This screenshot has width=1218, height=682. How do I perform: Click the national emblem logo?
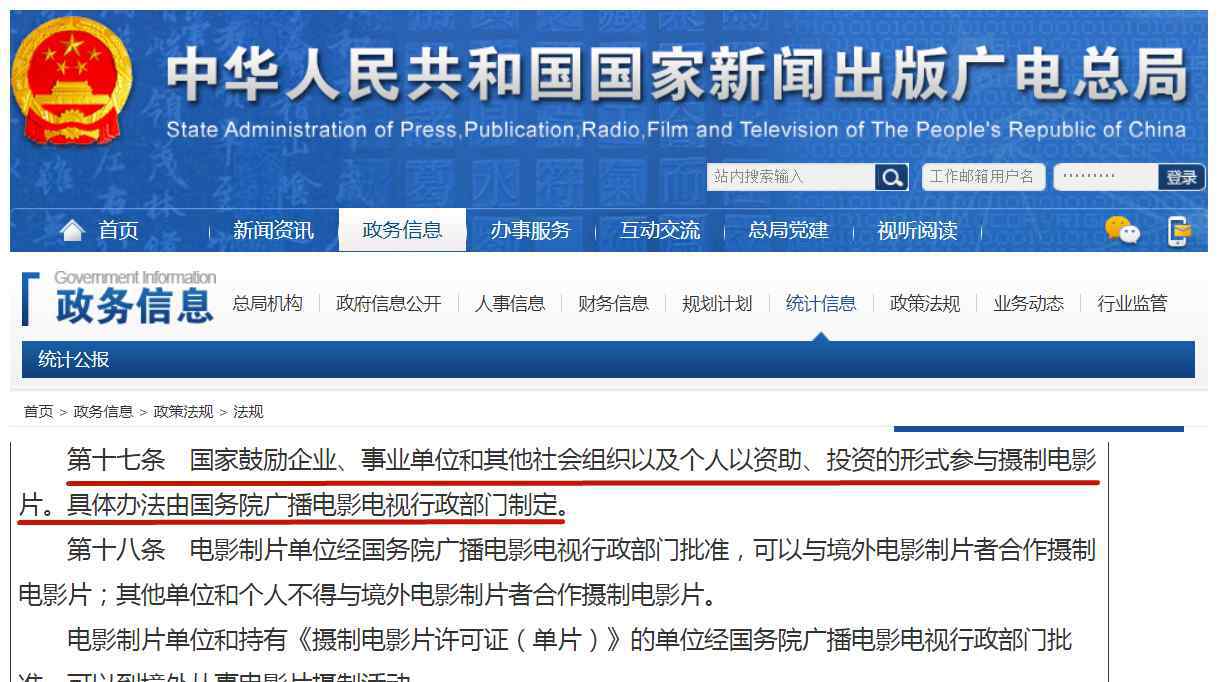[71, 80]
